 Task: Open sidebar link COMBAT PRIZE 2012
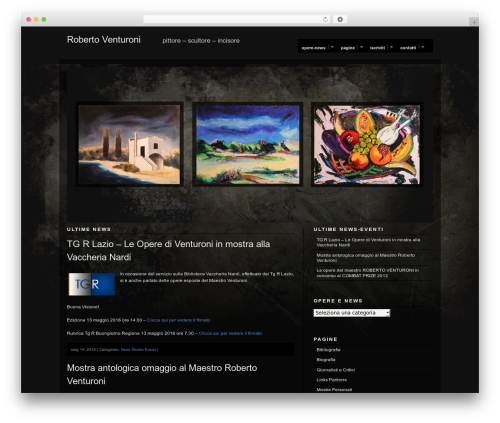pos(368,273)
